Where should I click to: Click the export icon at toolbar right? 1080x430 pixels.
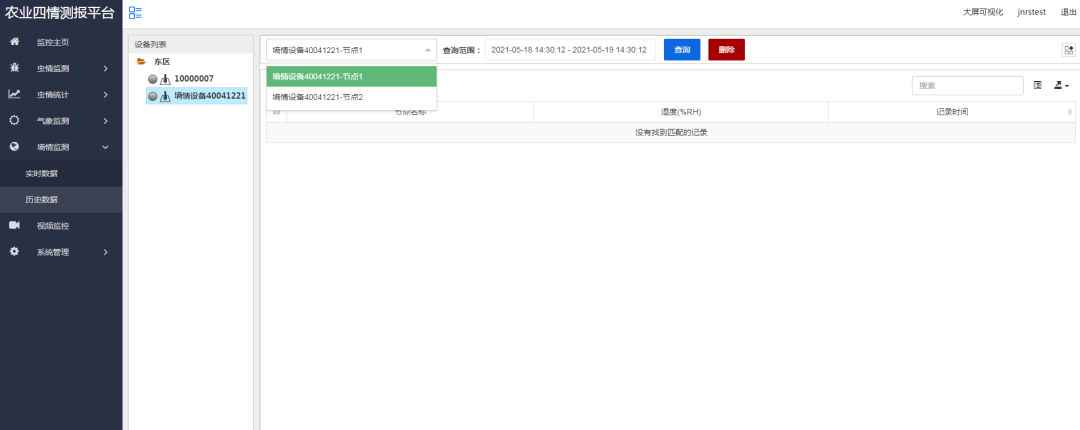[x=1068, y=50]
